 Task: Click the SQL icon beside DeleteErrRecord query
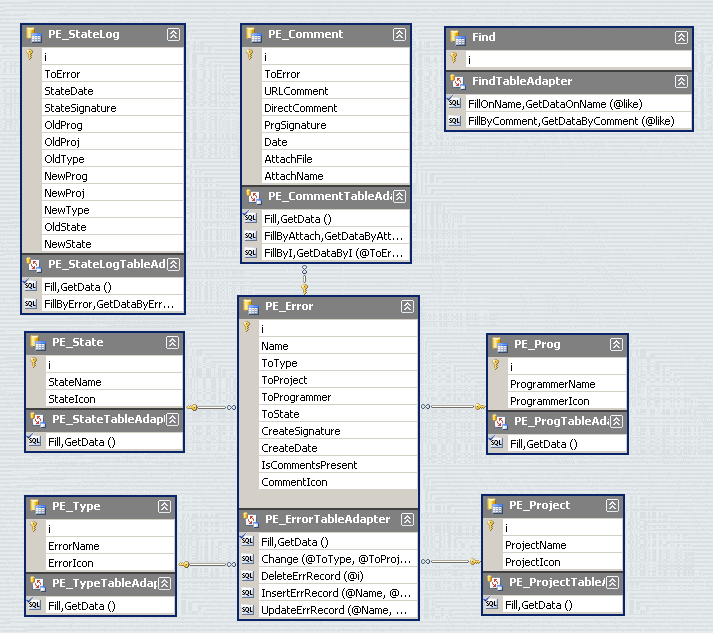pos(247,576)
